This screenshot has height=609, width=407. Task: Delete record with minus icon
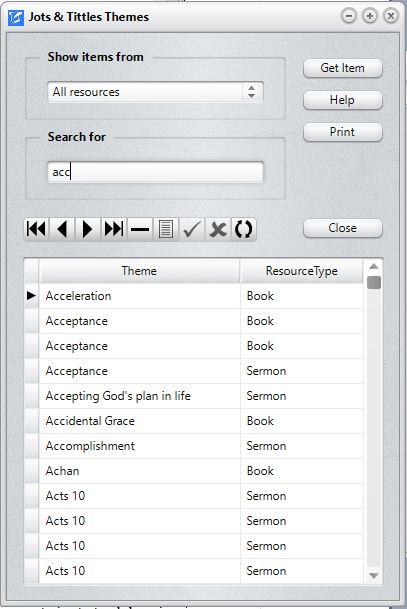tap(140, 229)
